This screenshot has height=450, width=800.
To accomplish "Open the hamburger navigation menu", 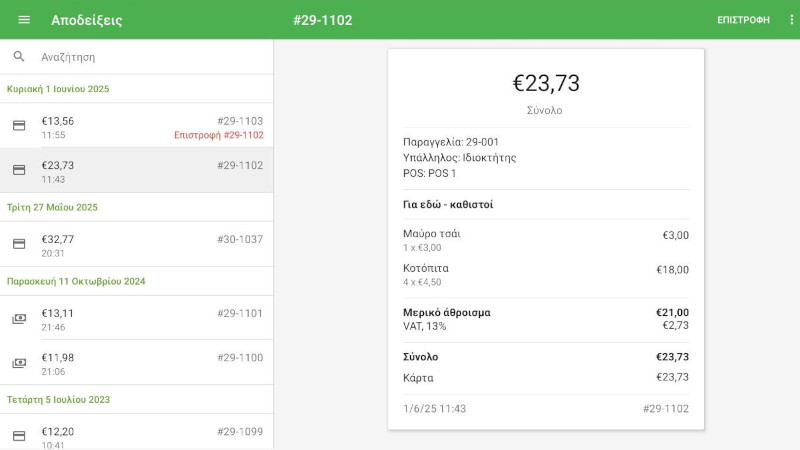I will 24,20.
